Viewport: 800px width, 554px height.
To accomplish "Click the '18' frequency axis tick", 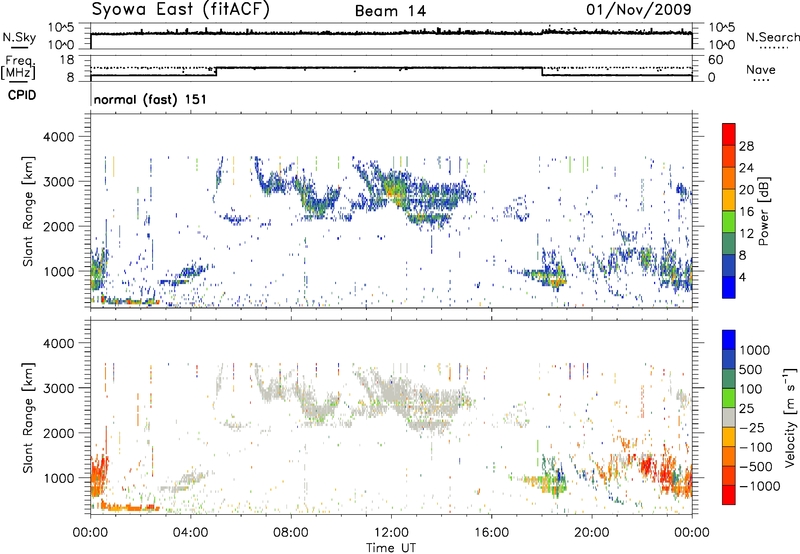I will pyautogui.click(x=67, y=60).
